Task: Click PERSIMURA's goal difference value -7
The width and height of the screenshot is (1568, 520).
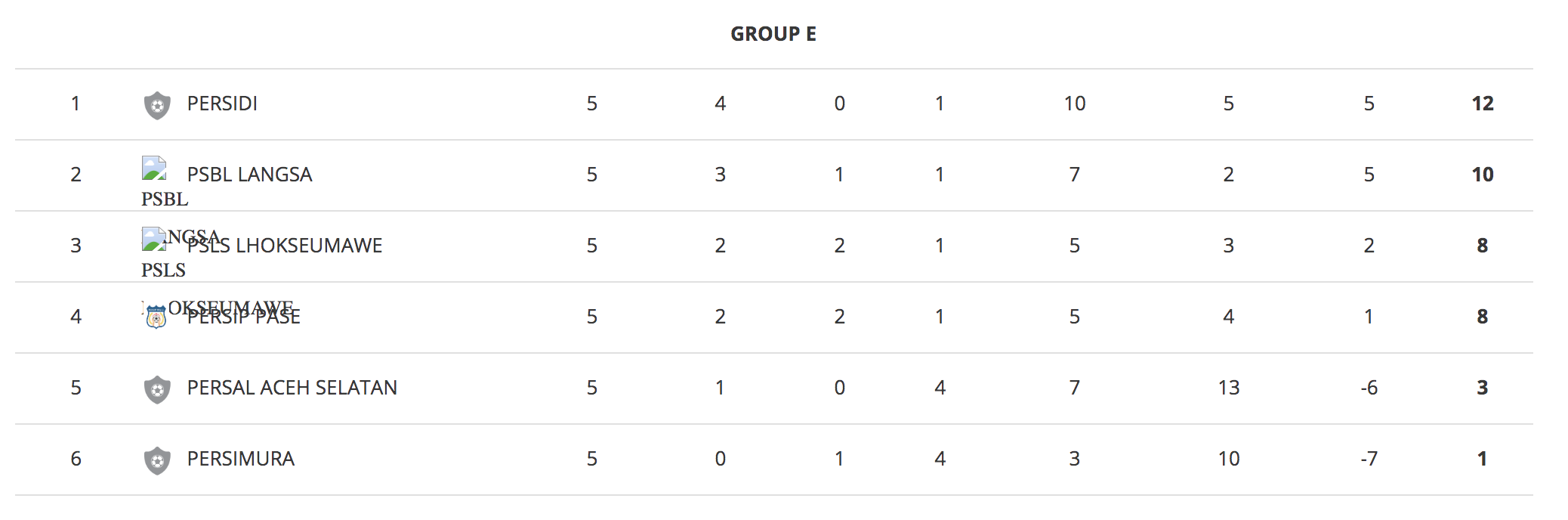Action: [x=1369, y=459]
